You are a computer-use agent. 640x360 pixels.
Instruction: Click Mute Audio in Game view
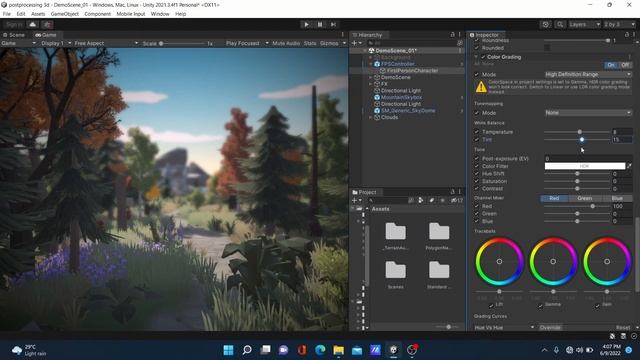[x=286, y=43]
